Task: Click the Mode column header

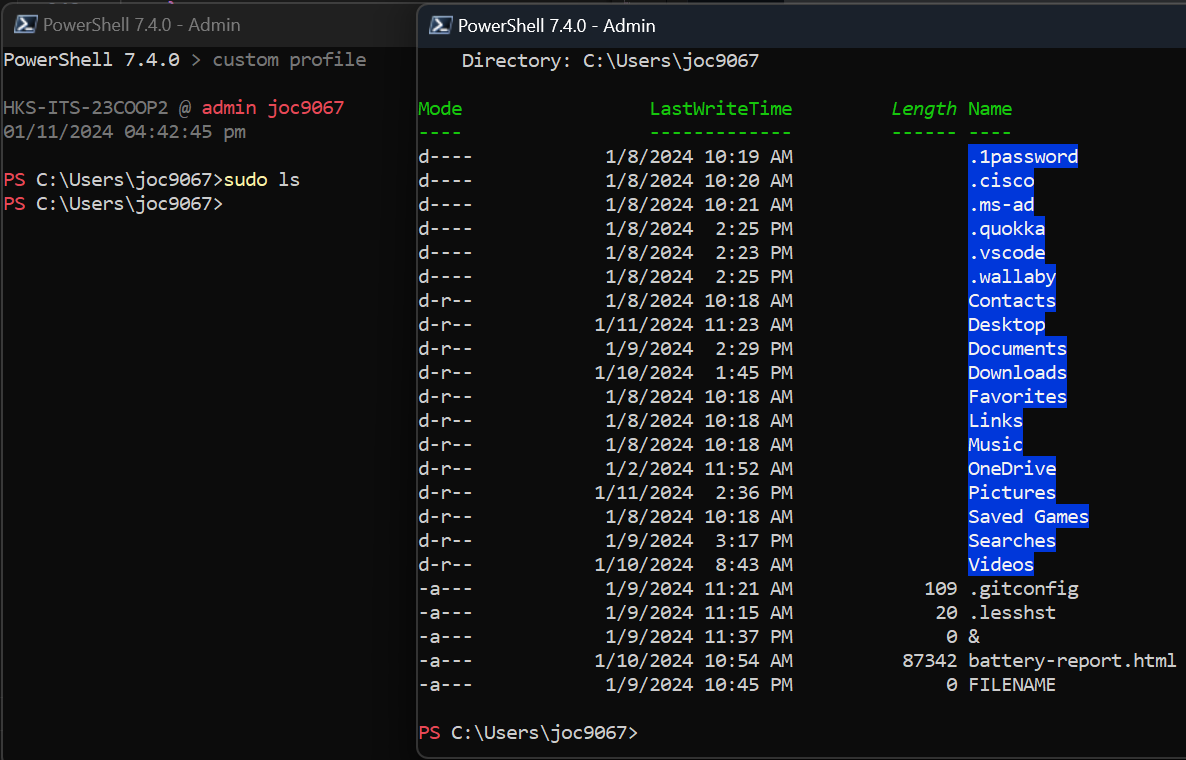Action: [x=440, y=109]
